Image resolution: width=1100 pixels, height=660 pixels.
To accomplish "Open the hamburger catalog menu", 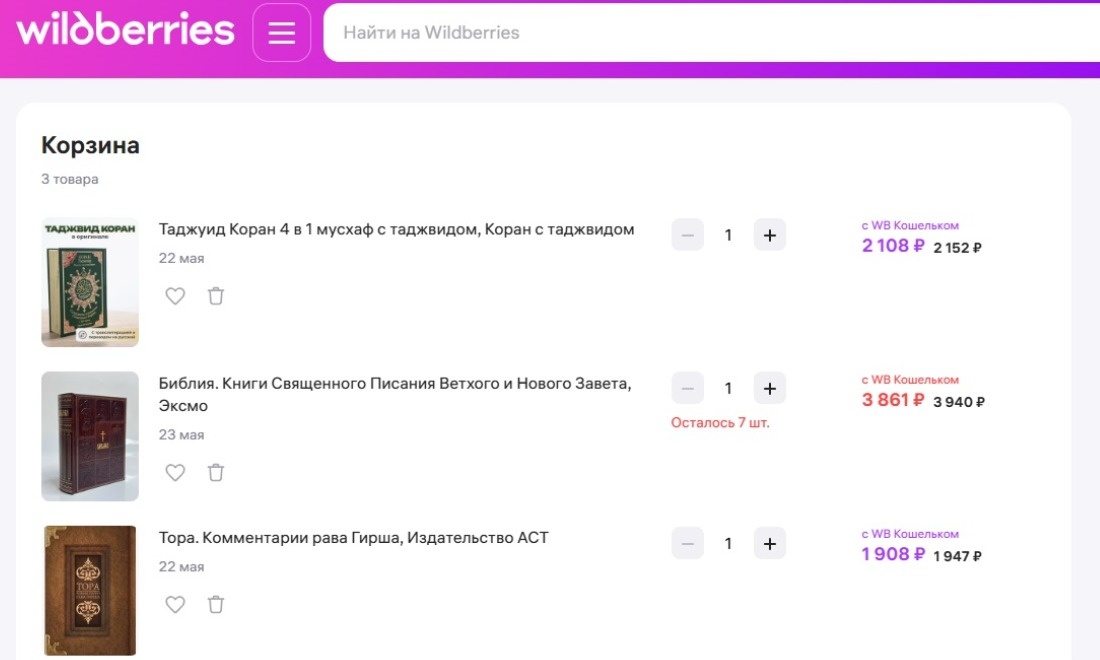I will coord(281,32).
